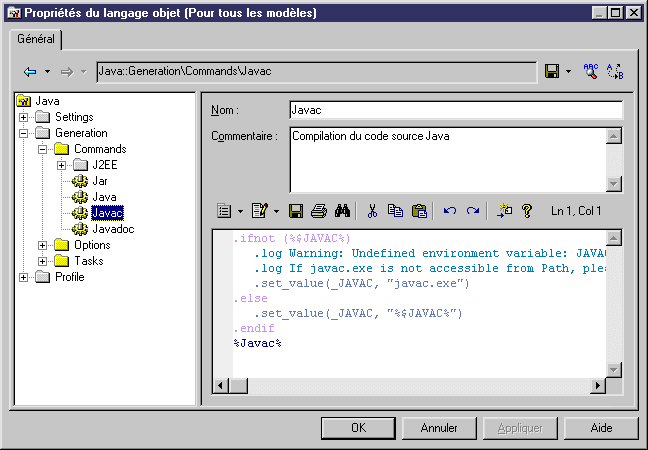Select the Tasks tree item
The height and width of the screenshot is (450, 648).
pyautogui.click(x=89, y=261)
